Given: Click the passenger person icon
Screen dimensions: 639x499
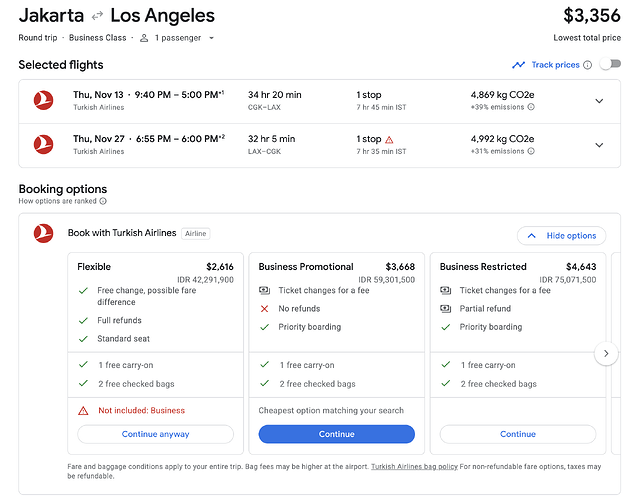Looking at the screenshot, I should point(144,38).
